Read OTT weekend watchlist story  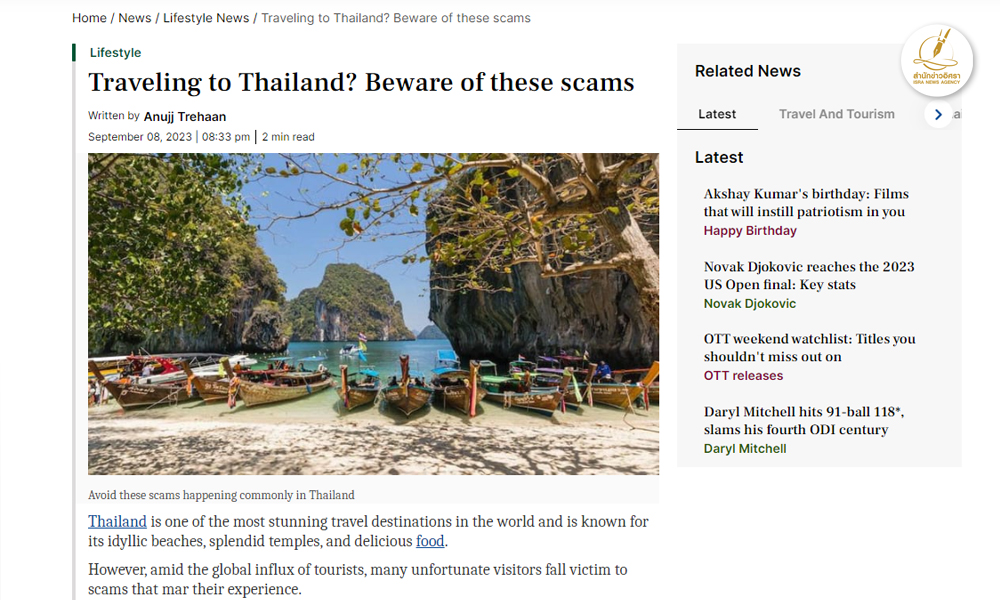pyautogui.click(x=809, y=347)
